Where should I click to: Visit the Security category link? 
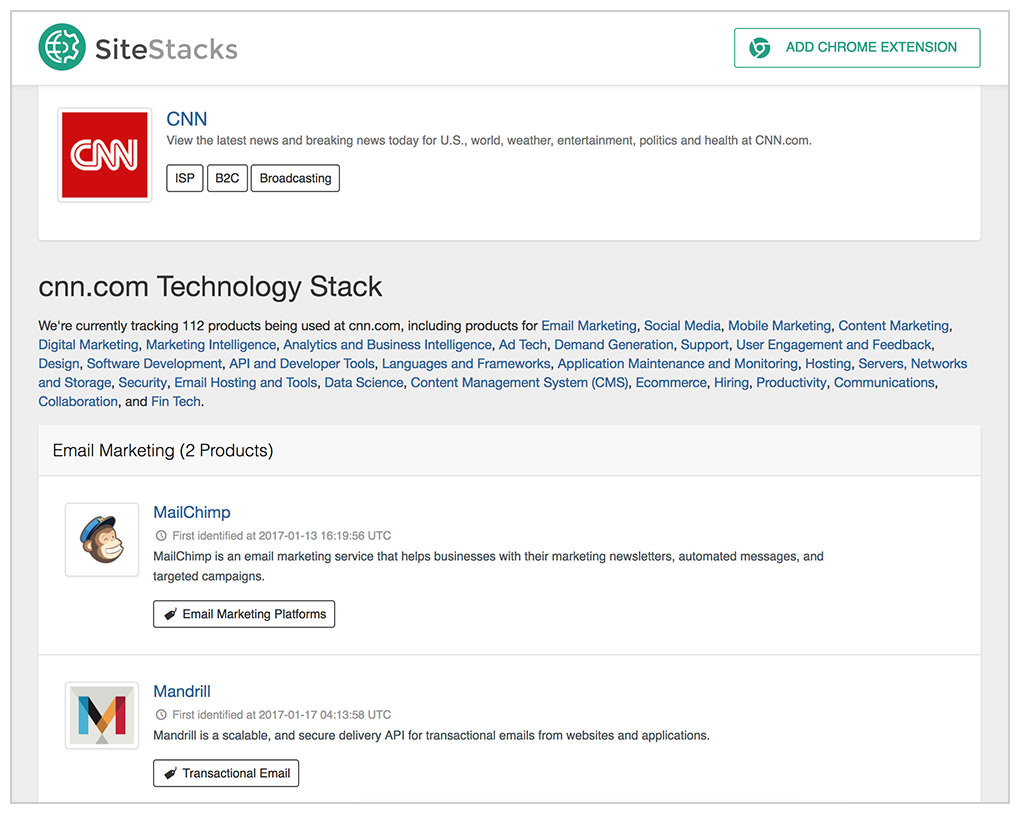pyautogui.click(x=142, y=383)
